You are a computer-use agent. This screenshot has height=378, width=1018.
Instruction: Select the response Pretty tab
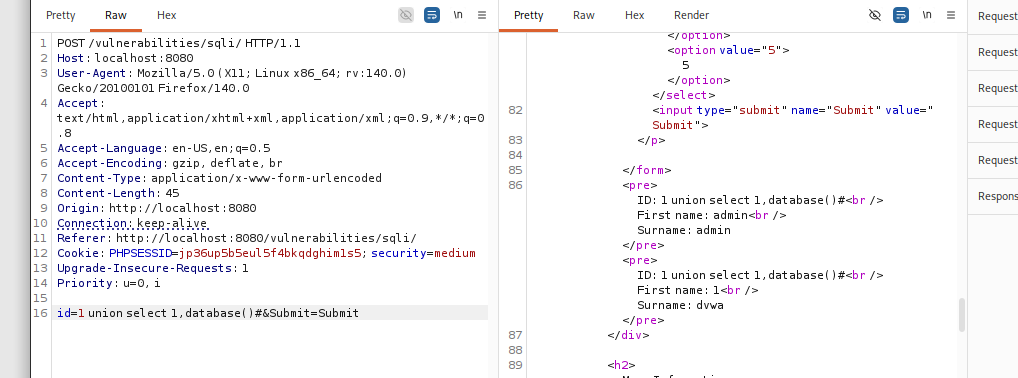[528, 15]
